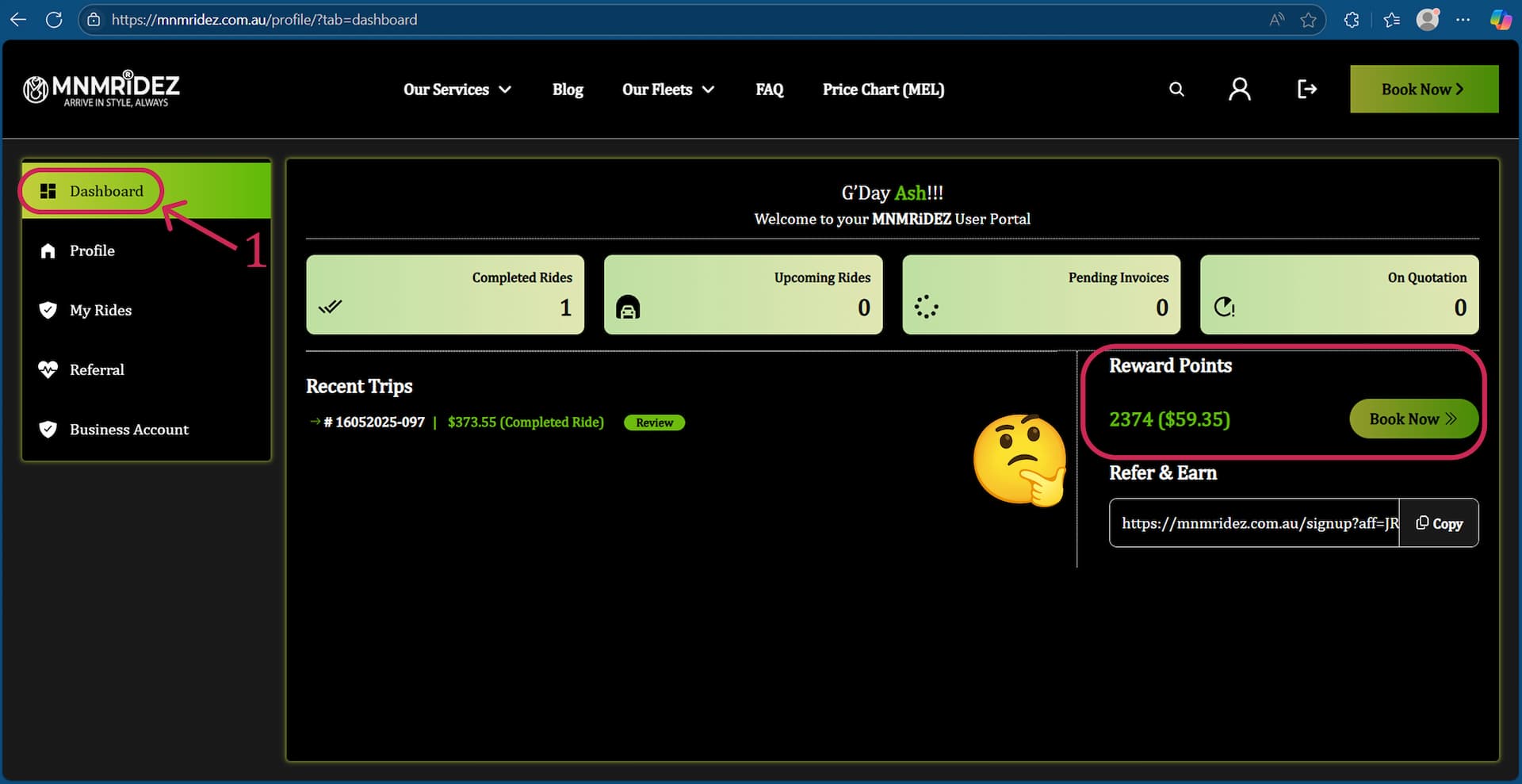Open browser profile avatar
Viewport: 1522px width, 784px height.
(x=1428, y=19)
